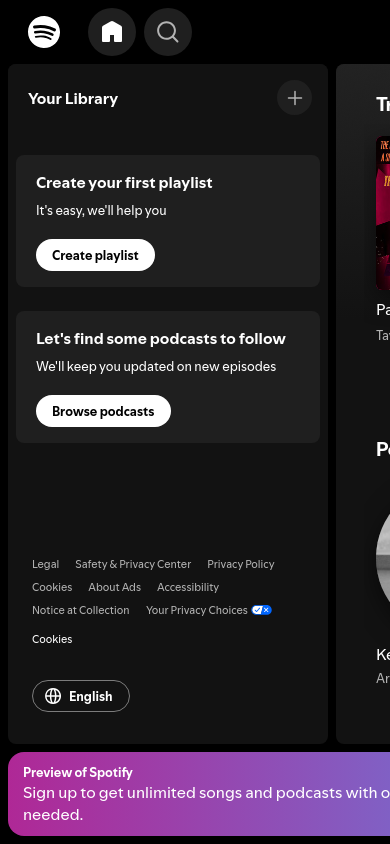Open Notice at Collection link
This screenshot has height=844, width=390.
[81, 610]
